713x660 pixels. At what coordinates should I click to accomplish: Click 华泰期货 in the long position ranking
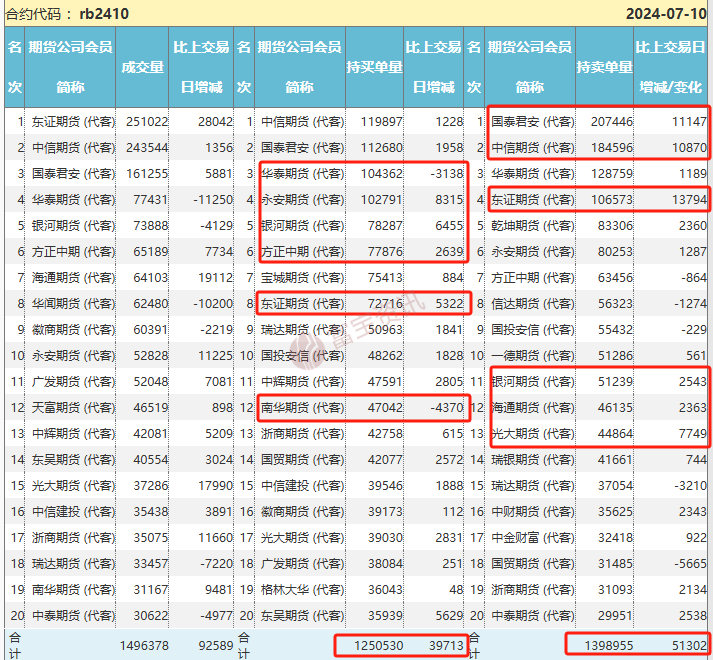302,173
